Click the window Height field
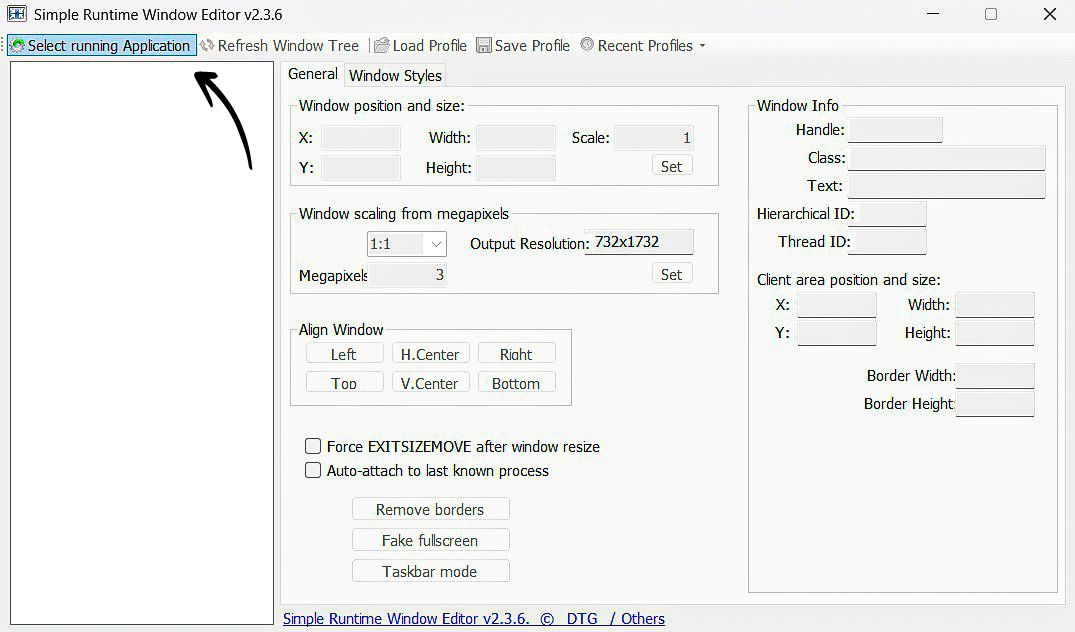The image size is (1075, 632). (516, 168)
